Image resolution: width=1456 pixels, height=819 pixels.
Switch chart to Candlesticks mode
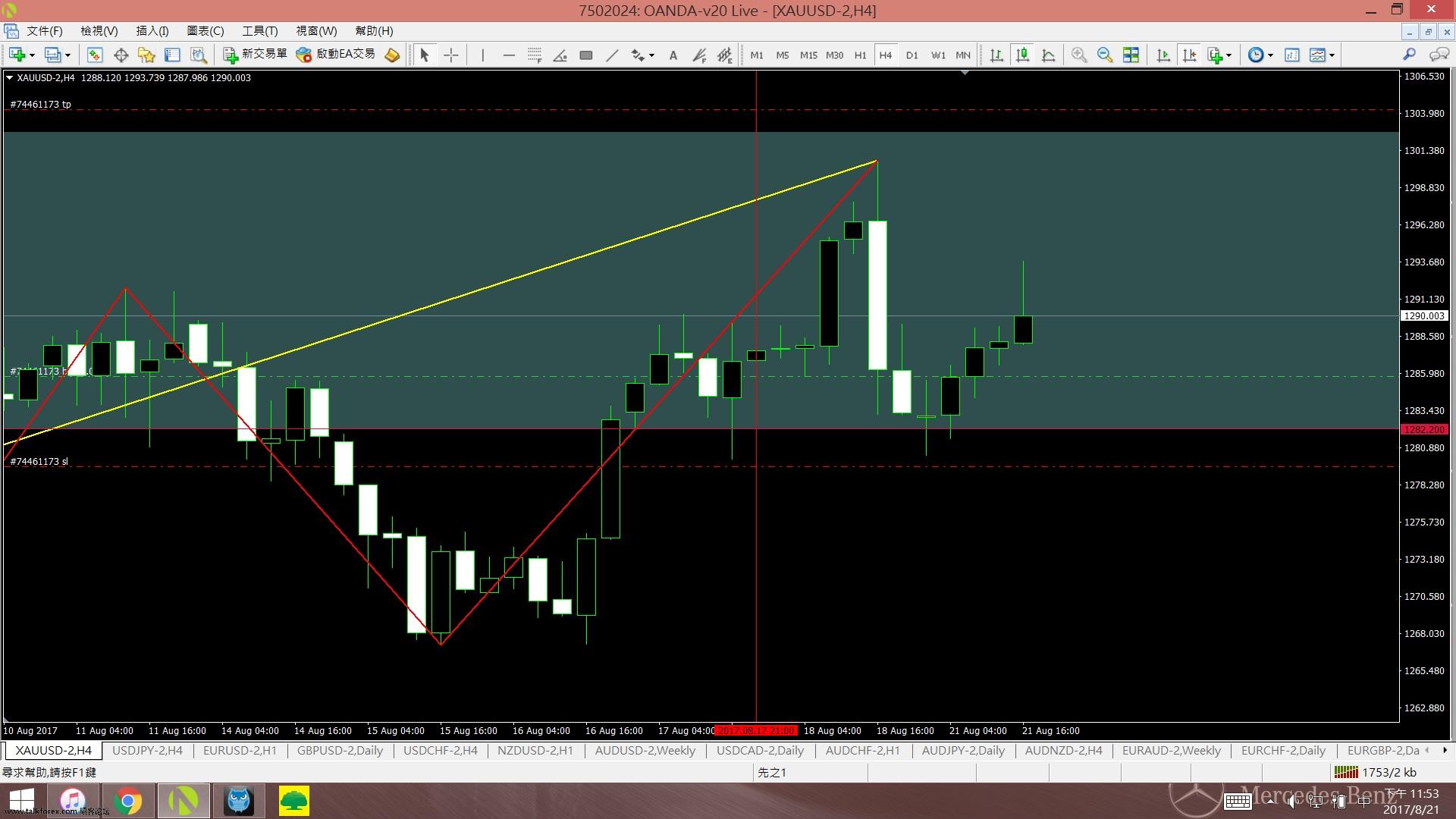point(1022,55)
